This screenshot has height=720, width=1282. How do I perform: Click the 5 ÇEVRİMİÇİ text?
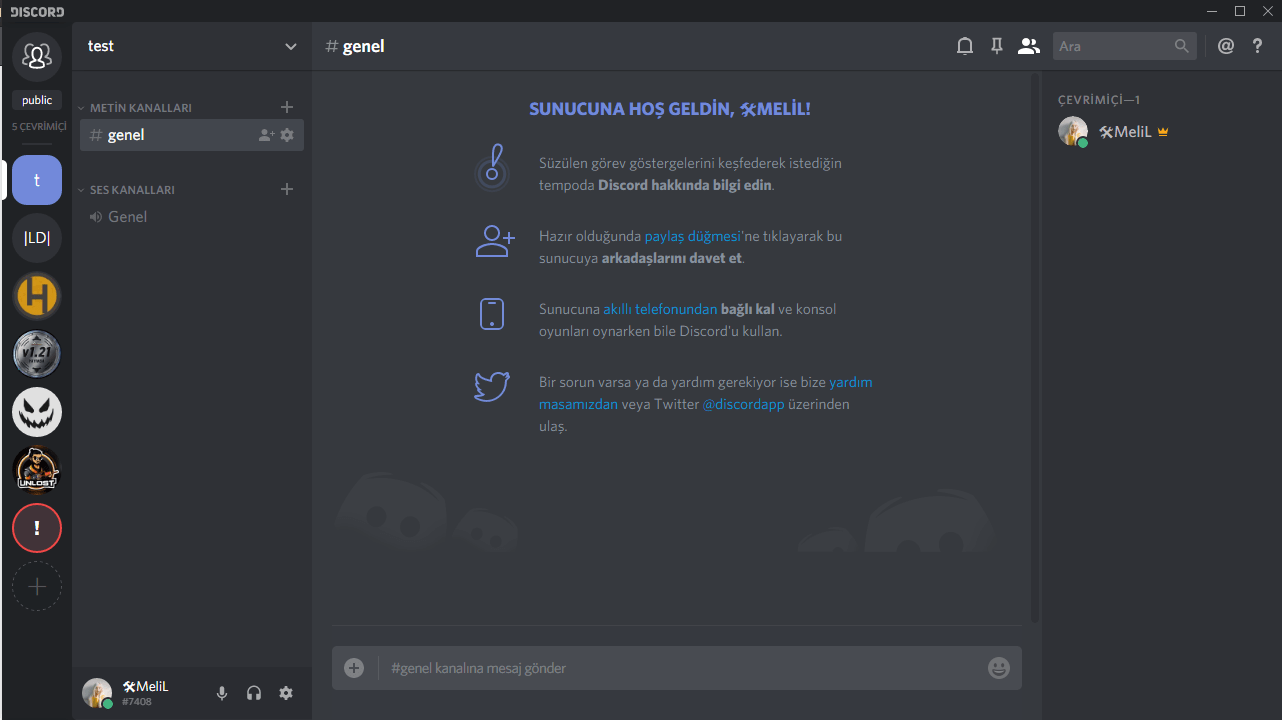pos(38,127)
